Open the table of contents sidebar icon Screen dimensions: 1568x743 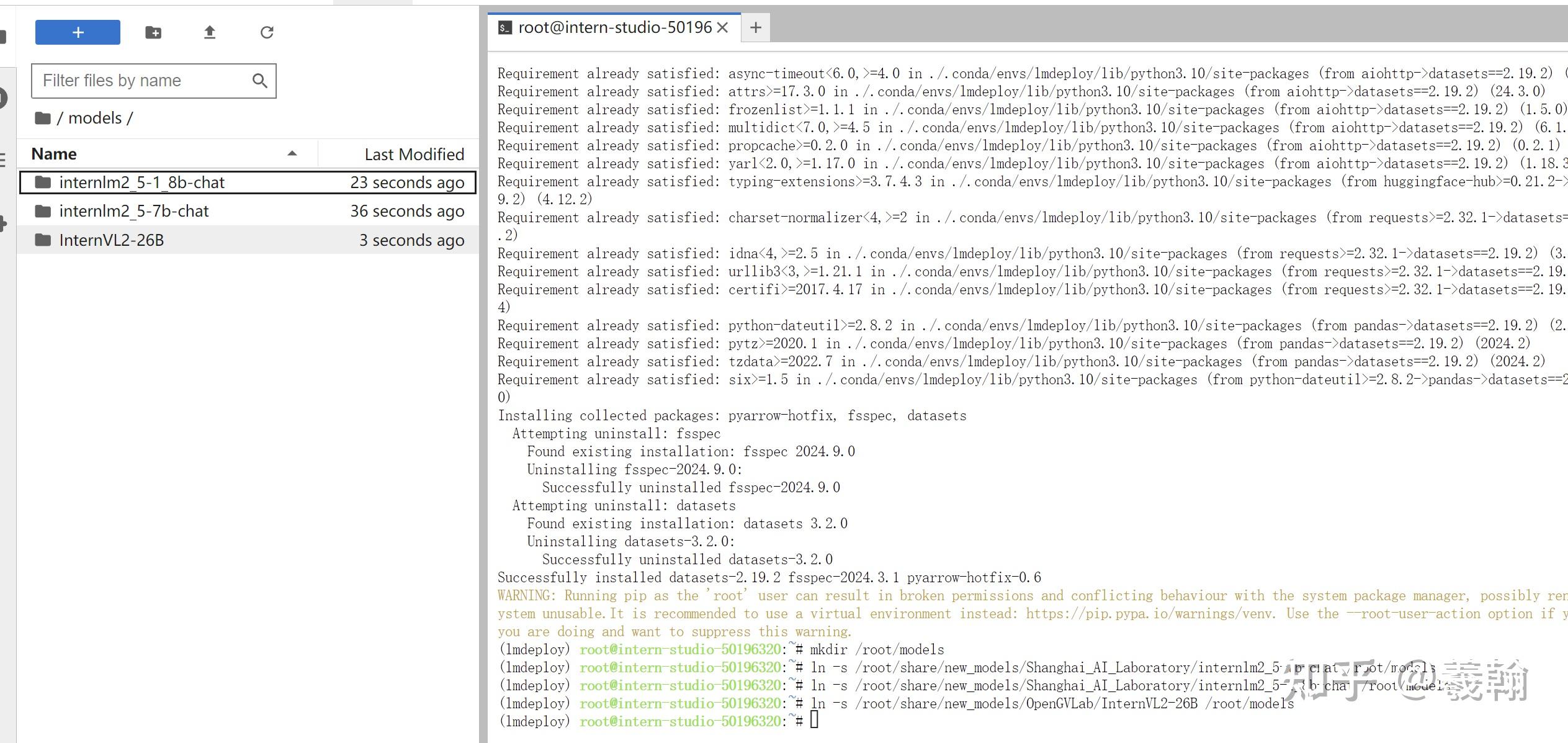click(3, 160)
